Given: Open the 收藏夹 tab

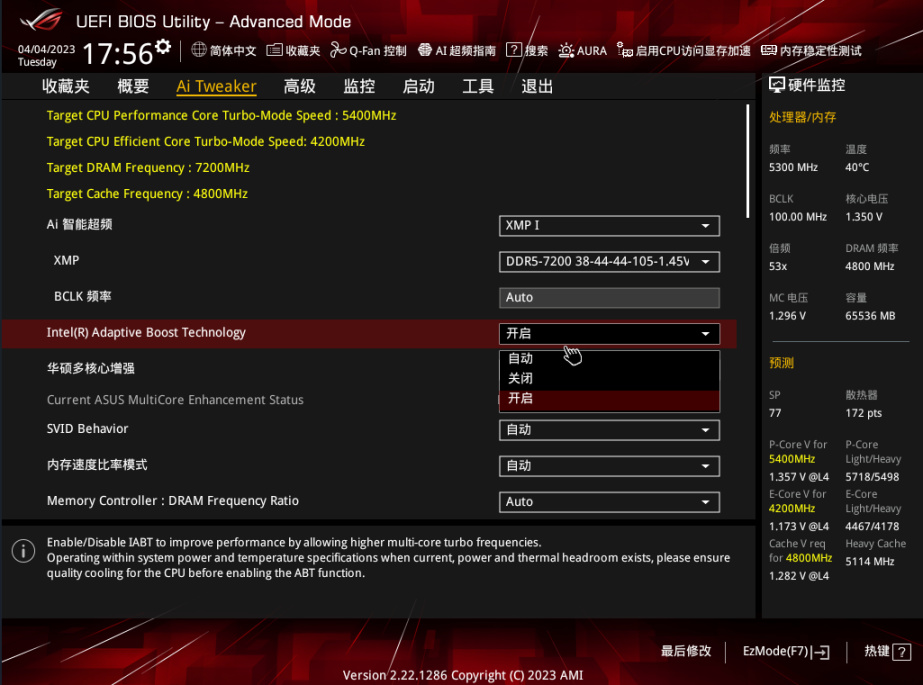Looking at the screenshot, I should click(66, 87).
